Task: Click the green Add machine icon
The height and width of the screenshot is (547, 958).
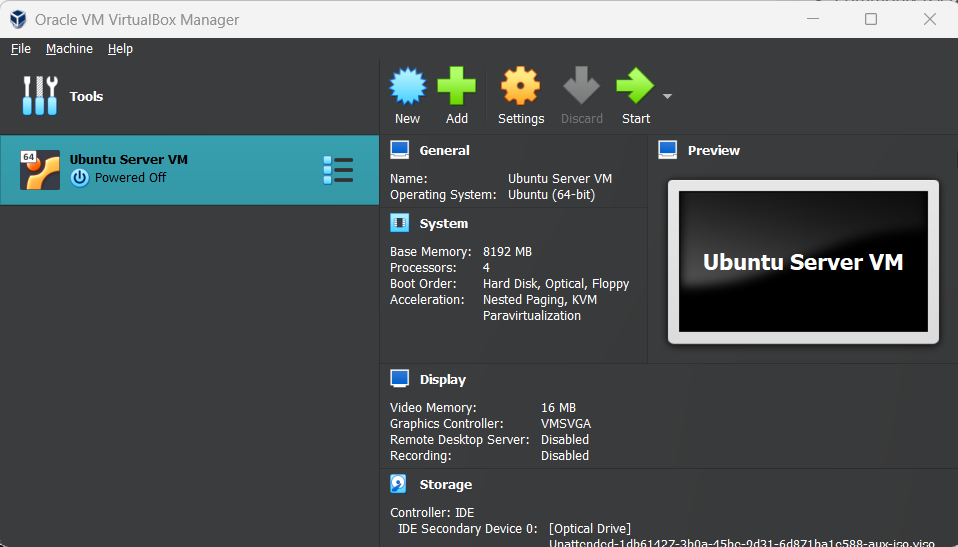Action: tap(456, 86)
